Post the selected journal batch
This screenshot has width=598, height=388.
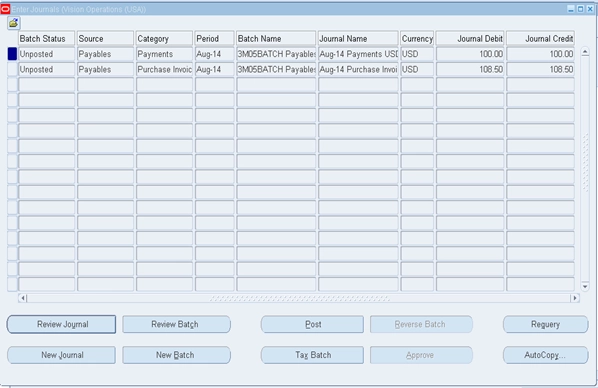[x=312, y=324]
